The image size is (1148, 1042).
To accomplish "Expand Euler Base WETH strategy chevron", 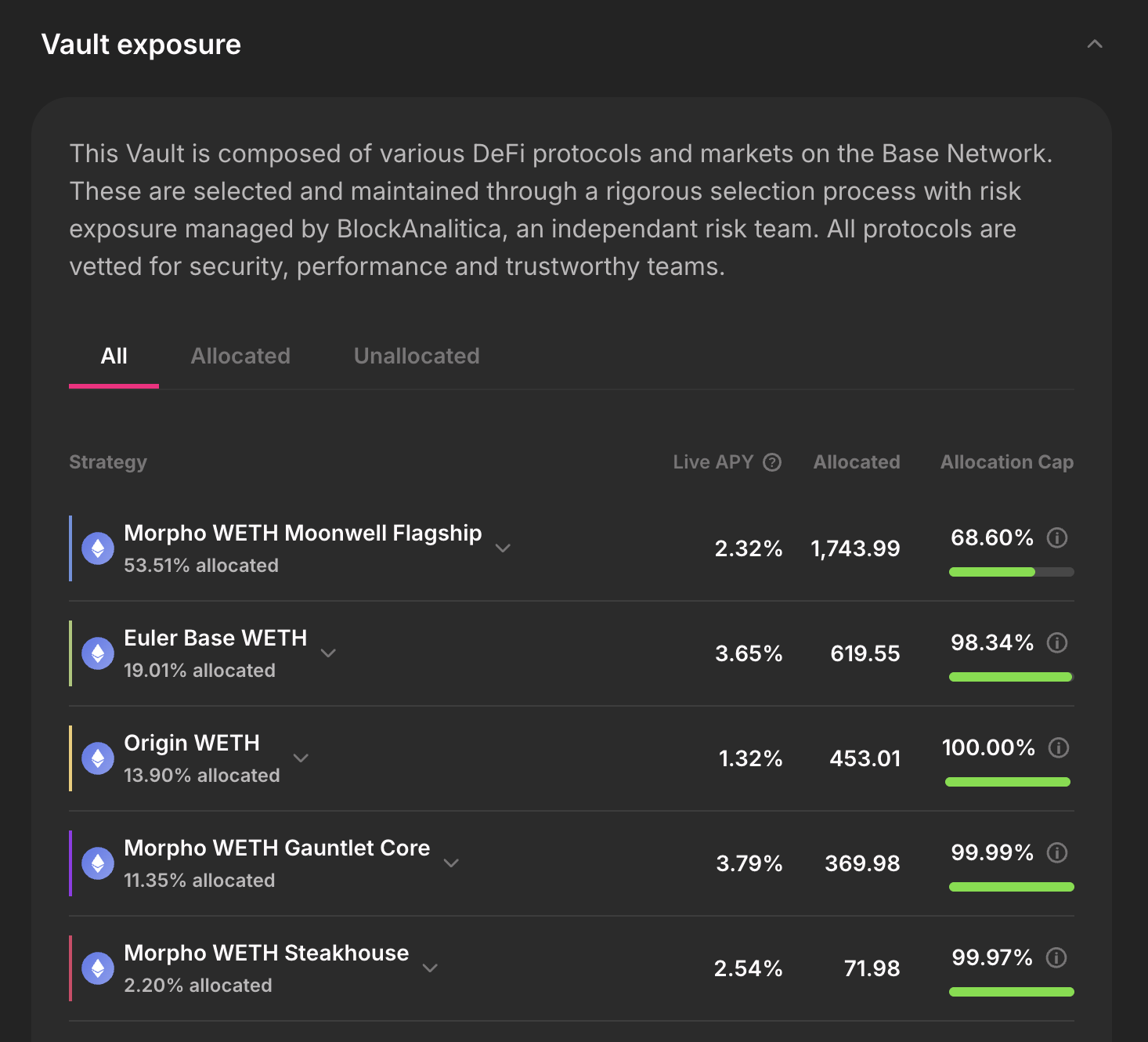I will (328, 653).
